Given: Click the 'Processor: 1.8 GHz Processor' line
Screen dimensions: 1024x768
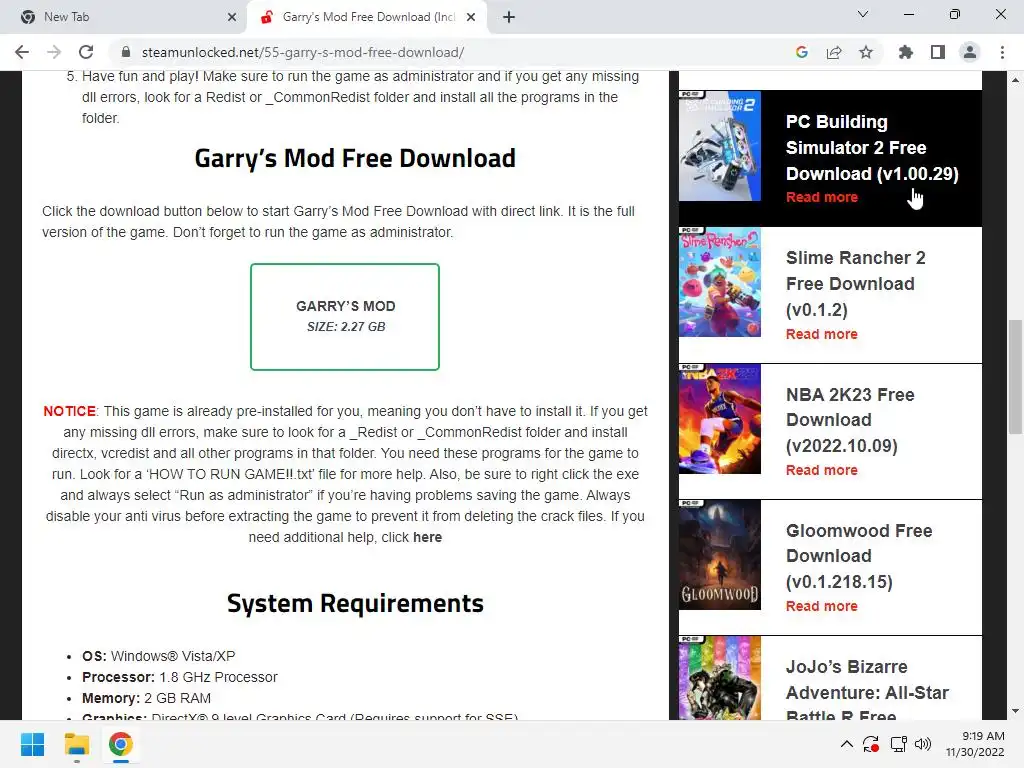Looking at the screenshot, I should tap(180, 677).
